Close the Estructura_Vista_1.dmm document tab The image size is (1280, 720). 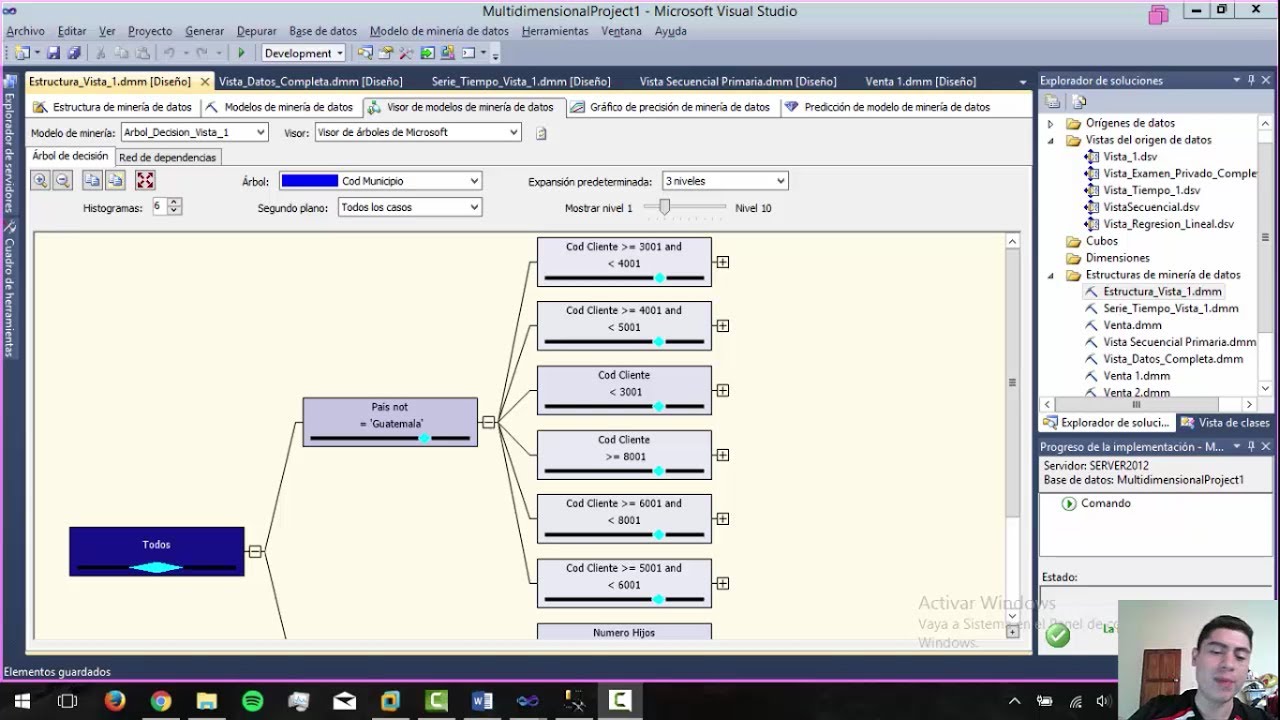point(205,82)
